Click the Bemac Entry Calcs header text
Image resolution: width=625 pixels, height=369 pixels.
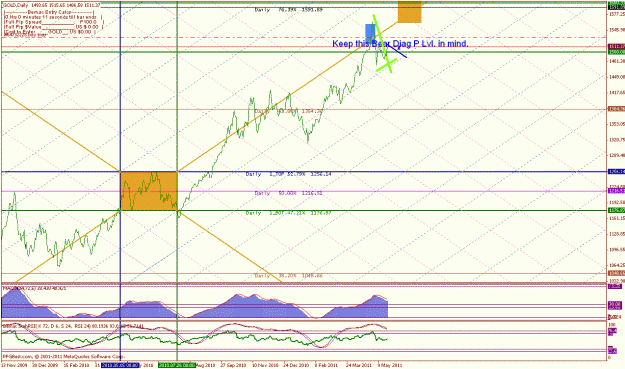point(49,12)
